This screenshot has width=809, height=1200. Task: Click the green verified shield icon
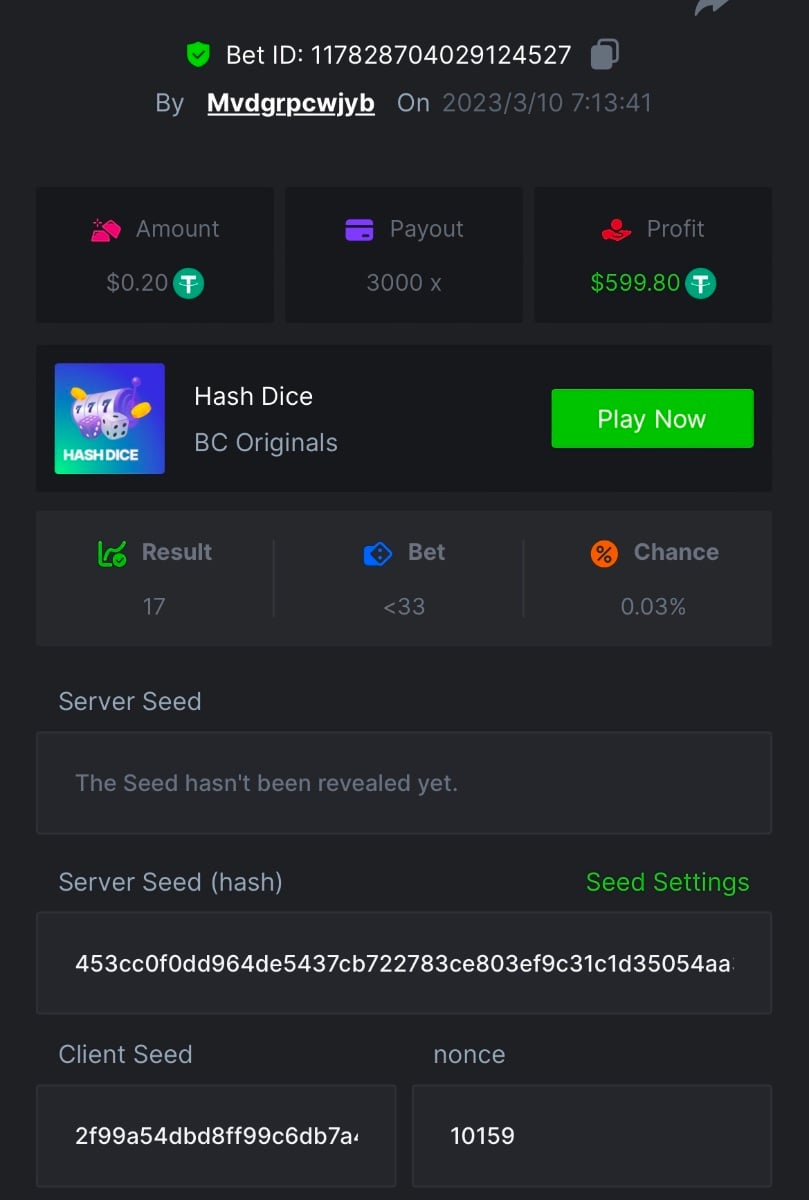(198, 54)
